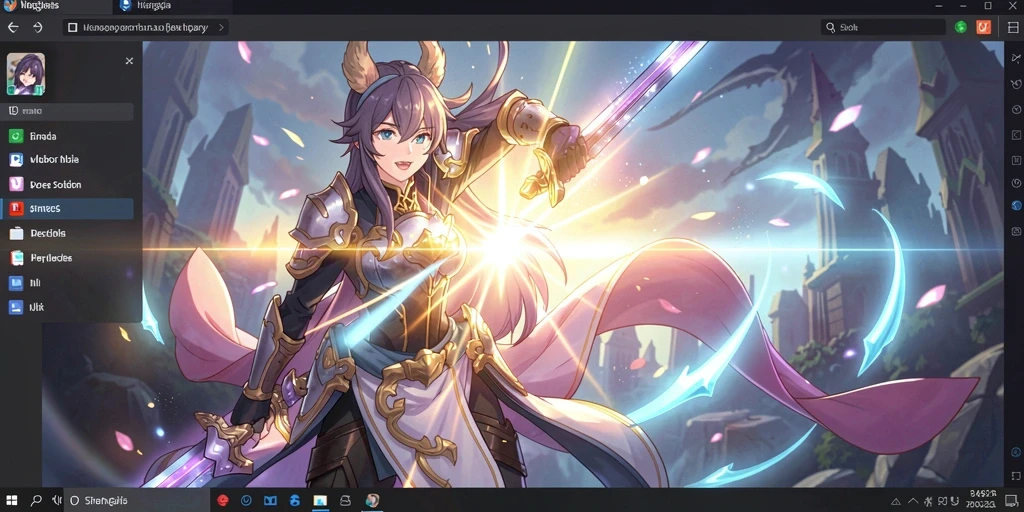Toggle the split panel layout icon
The image size is (1024, 512).
tap(1013, 27)
